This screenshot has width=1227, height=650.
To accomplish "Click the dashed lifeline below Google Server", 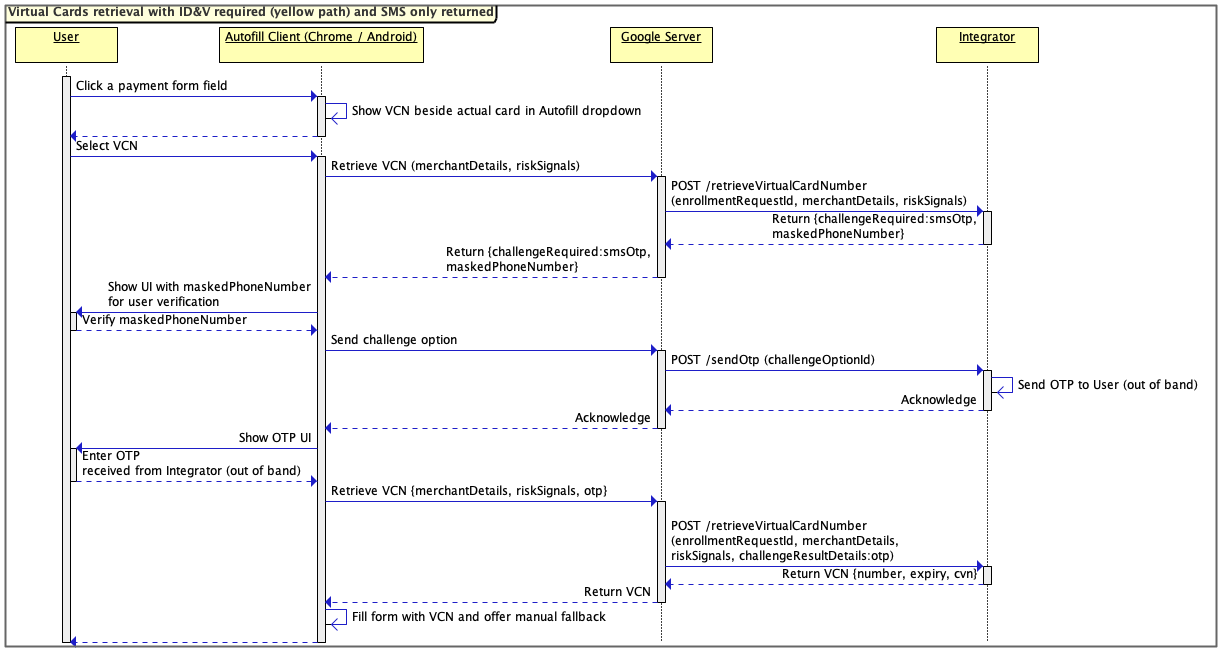I will pos(661,470).
